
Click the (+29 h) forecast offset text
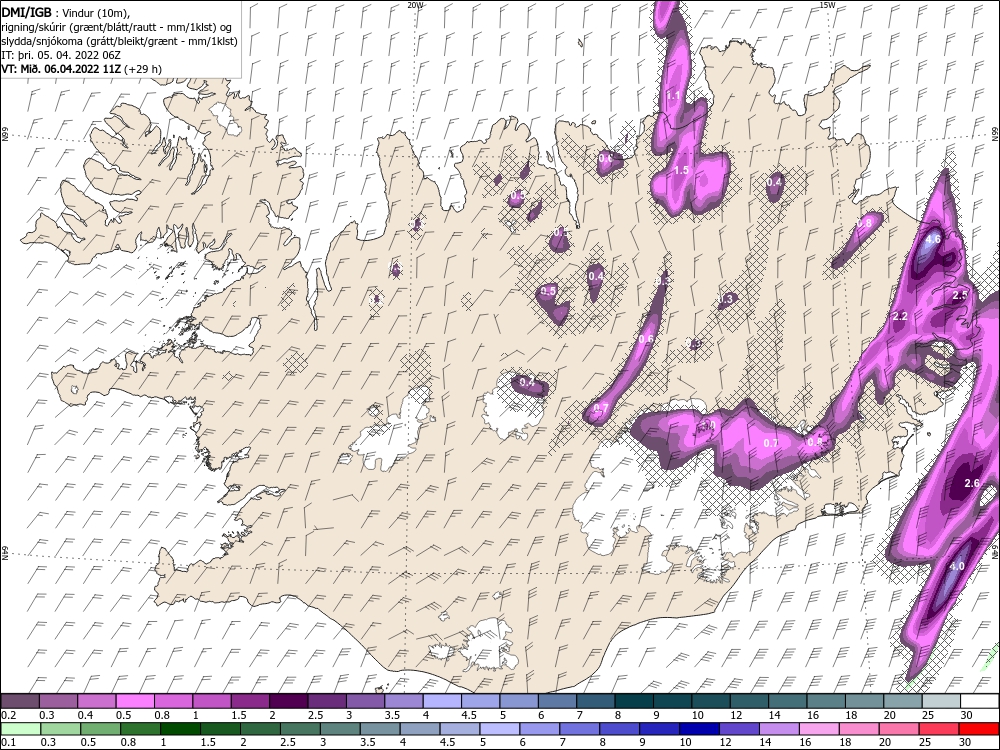click(143, 69)
